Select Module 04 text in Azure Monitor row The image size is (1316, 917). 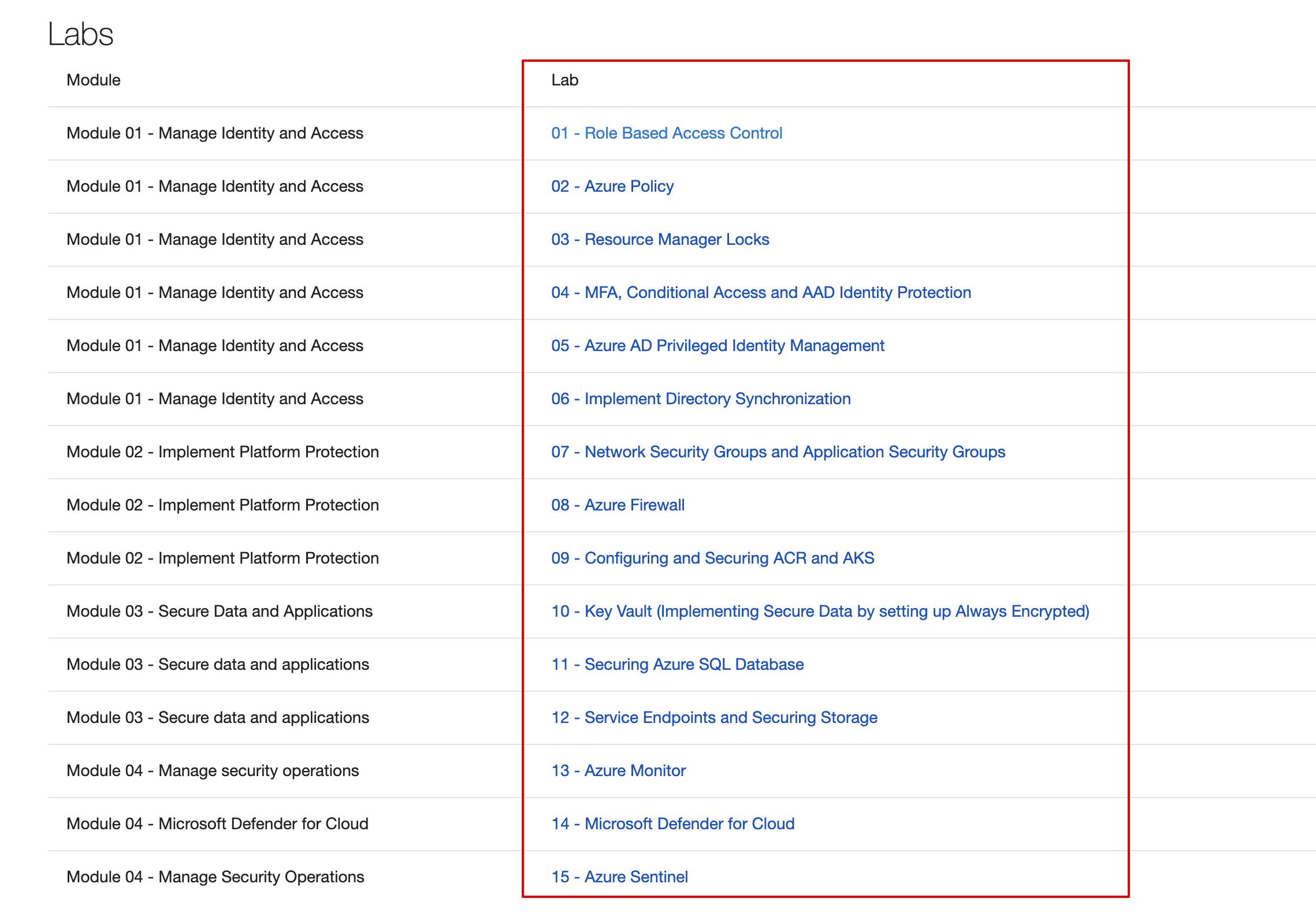tap(213, 770)
